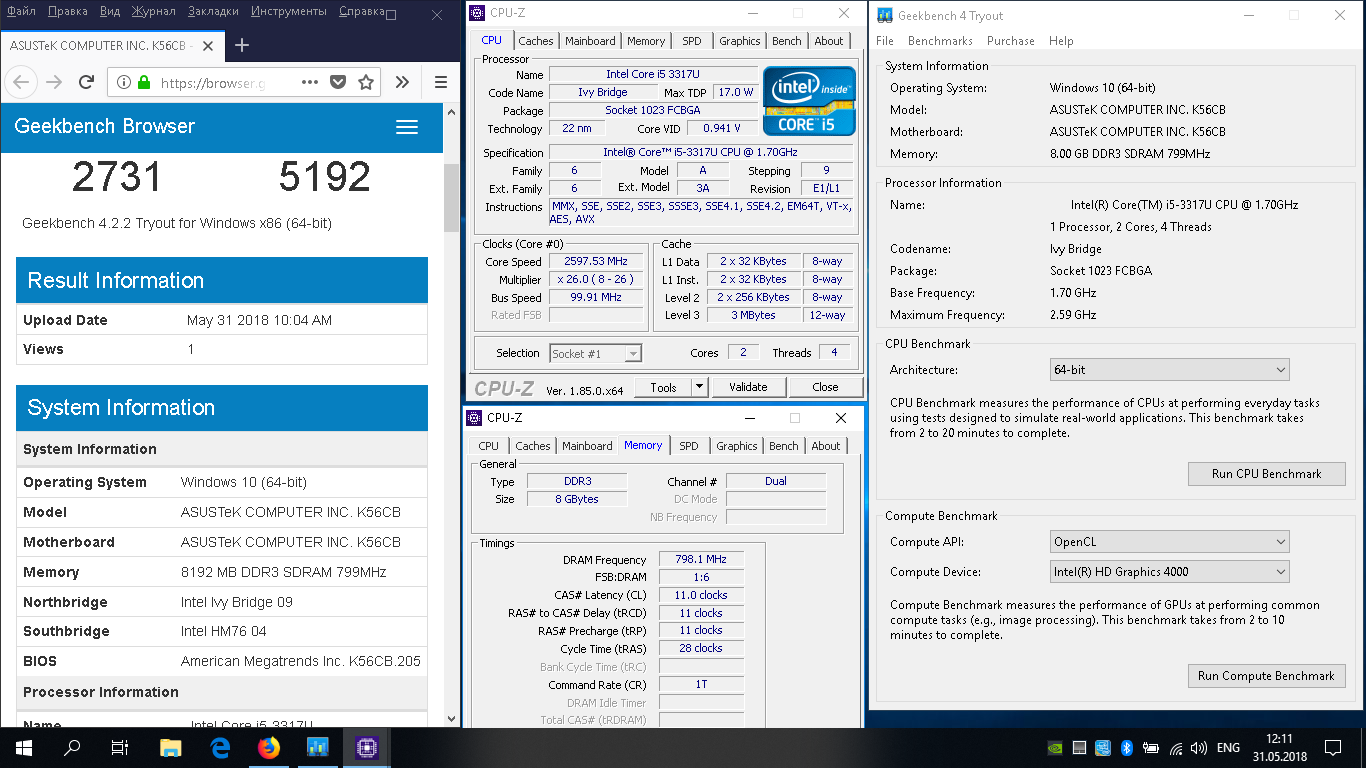Open page actions three-dot menu
Screen dimensions: 1366x768
coord(310,83)
